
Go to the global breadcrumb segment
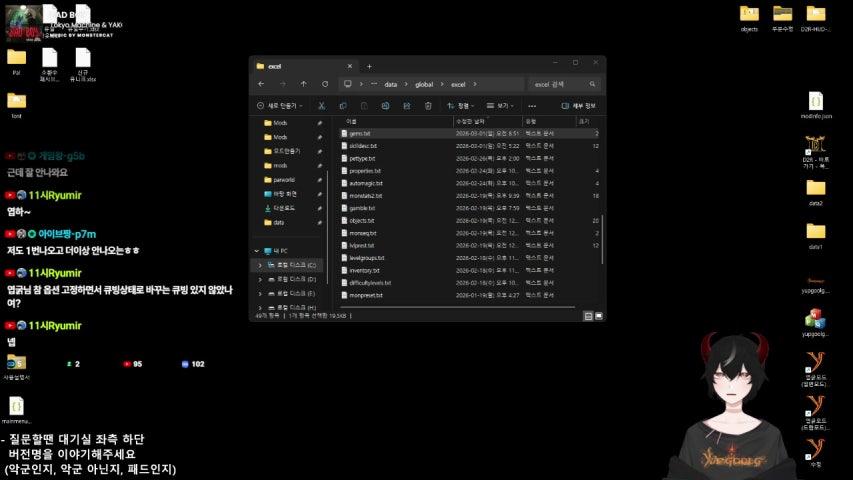pyautogui.click(x=424, y=84)
